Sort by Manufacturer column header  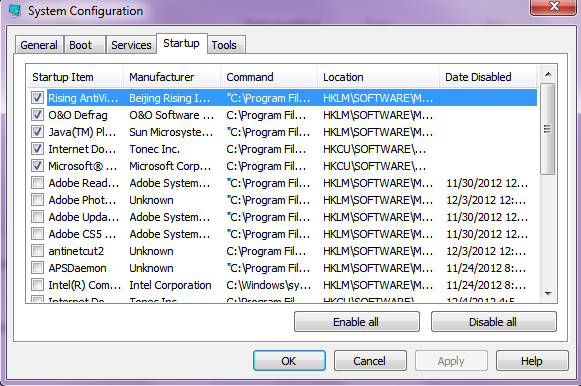click(x=172, y=77)
